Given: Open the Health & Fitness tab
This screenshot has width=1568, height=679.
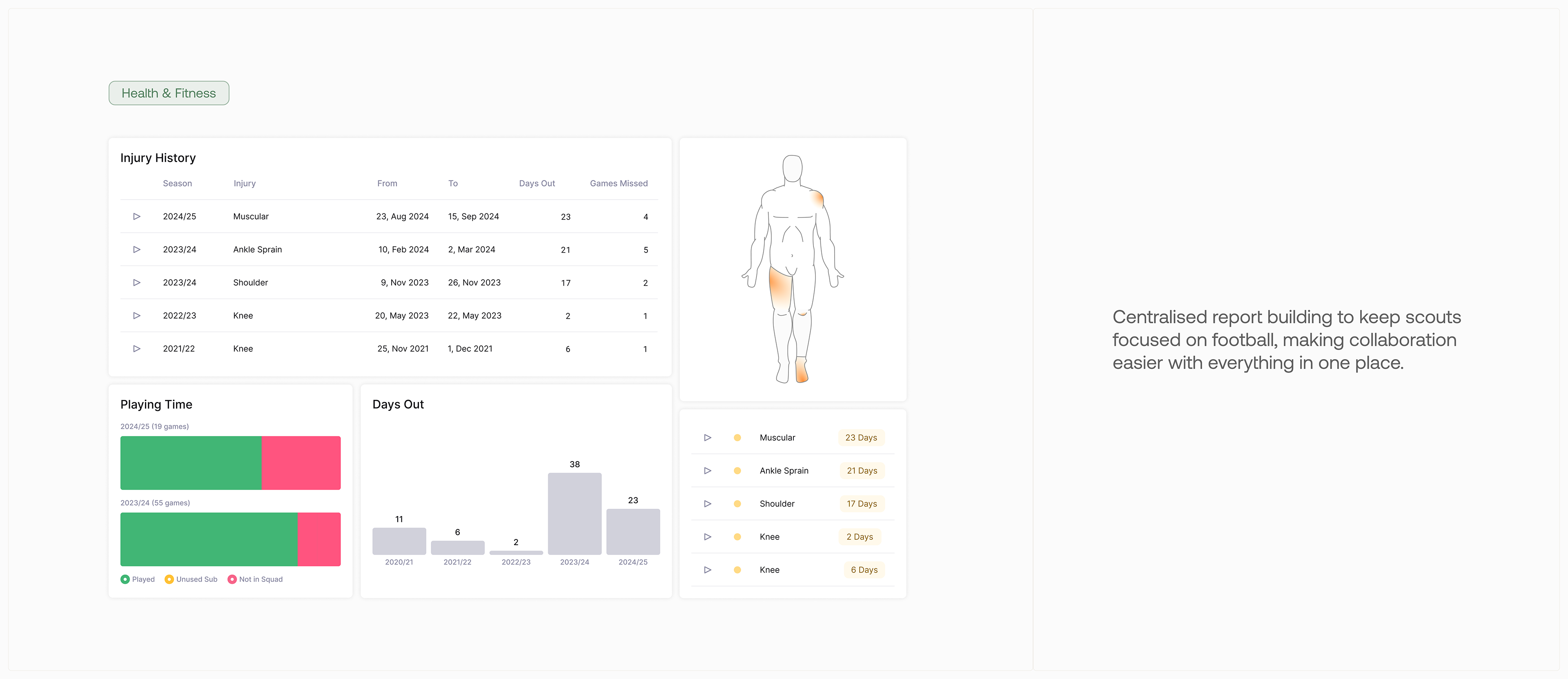Looking at the screenshot, I should click(x=169, y=93).
